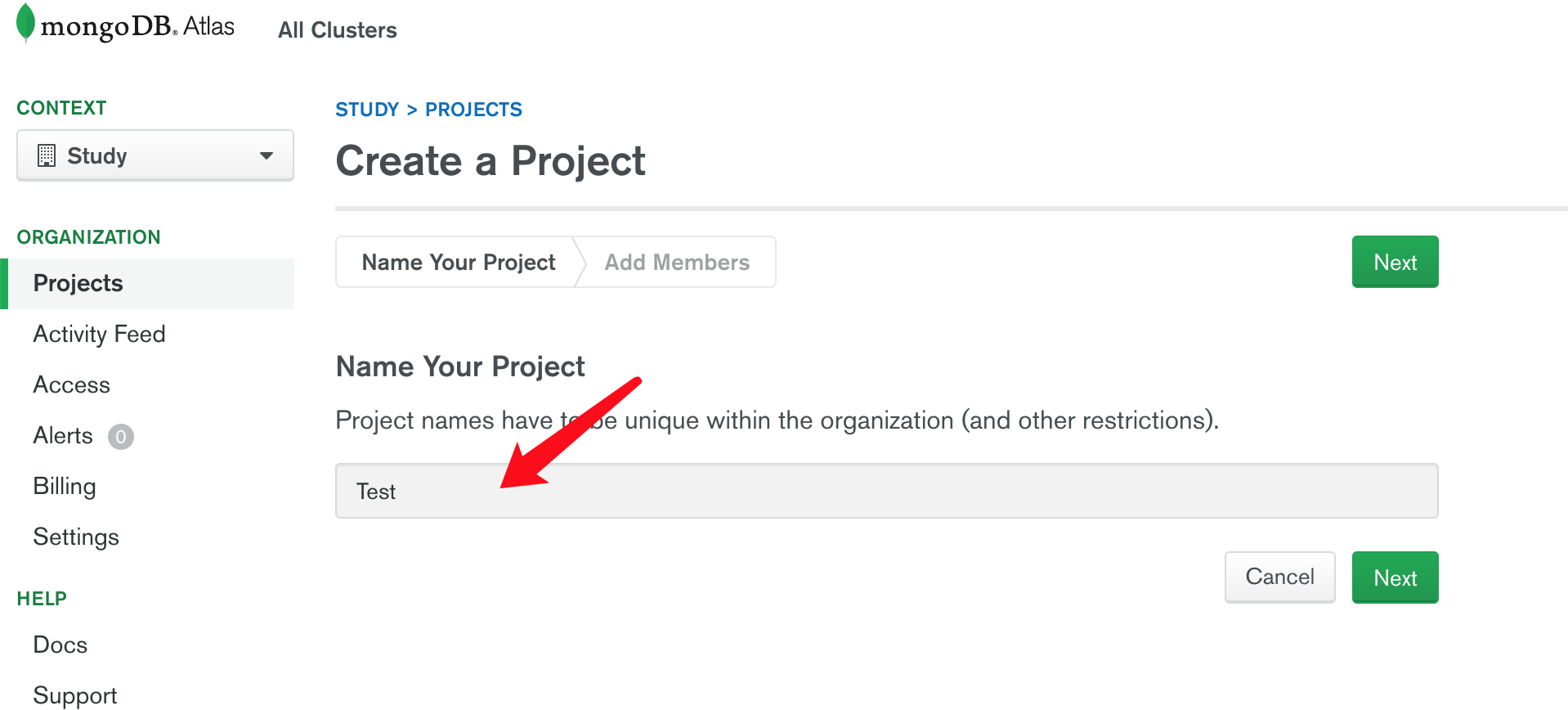Switch to the Add Members step tab
Viewport: 1568px width, 710px height.
[677, 262]
